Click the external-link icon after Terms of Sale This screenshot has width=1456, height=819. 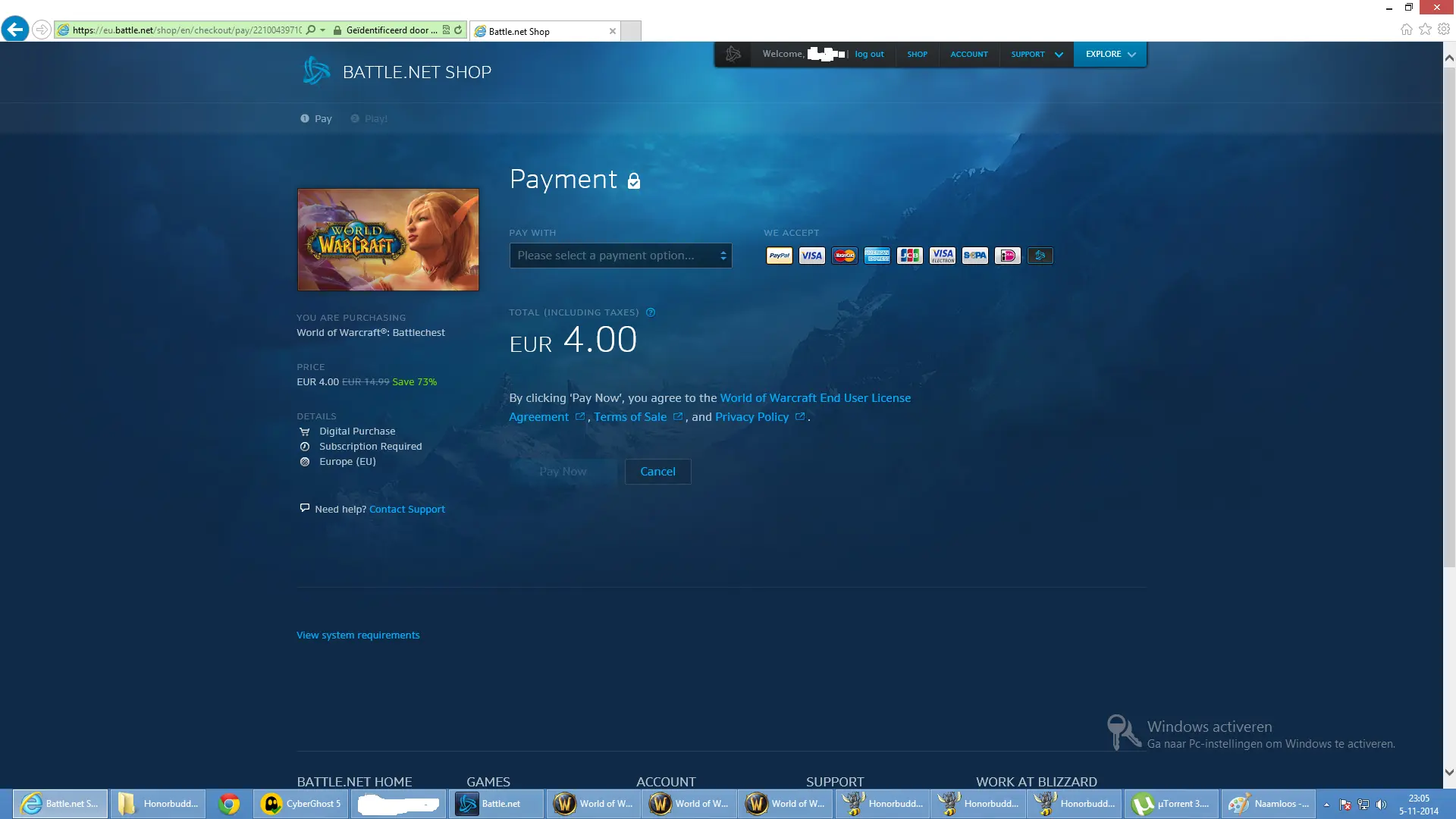[678, 416]
